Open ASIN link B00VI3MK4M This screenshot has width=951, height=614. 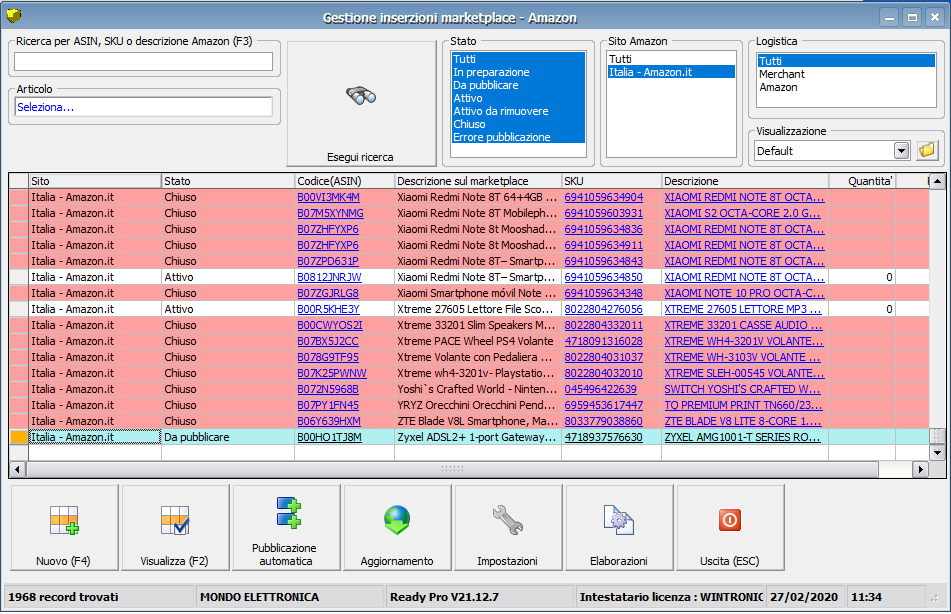click(x=328, y=197)
